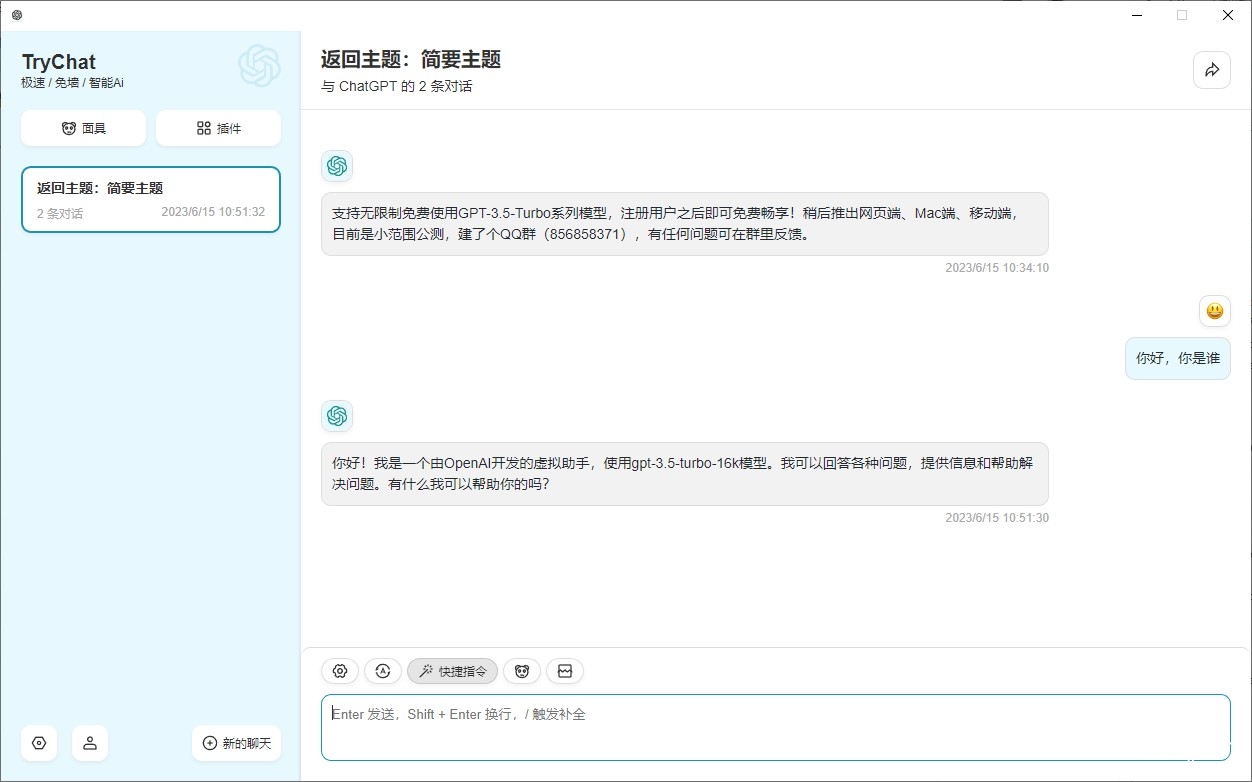Click the smiley user avatar

tap(1215, 311)
